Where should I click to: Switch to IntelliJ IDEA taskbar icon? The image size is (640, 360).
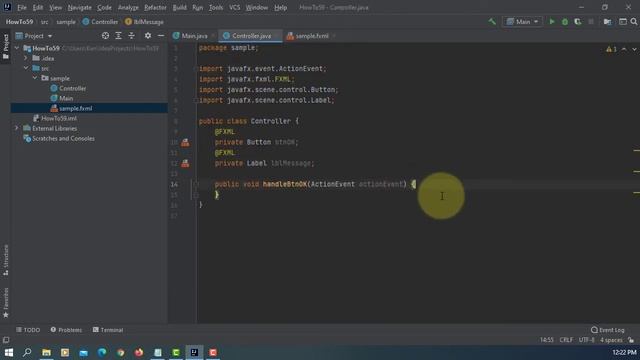(194, 352)
